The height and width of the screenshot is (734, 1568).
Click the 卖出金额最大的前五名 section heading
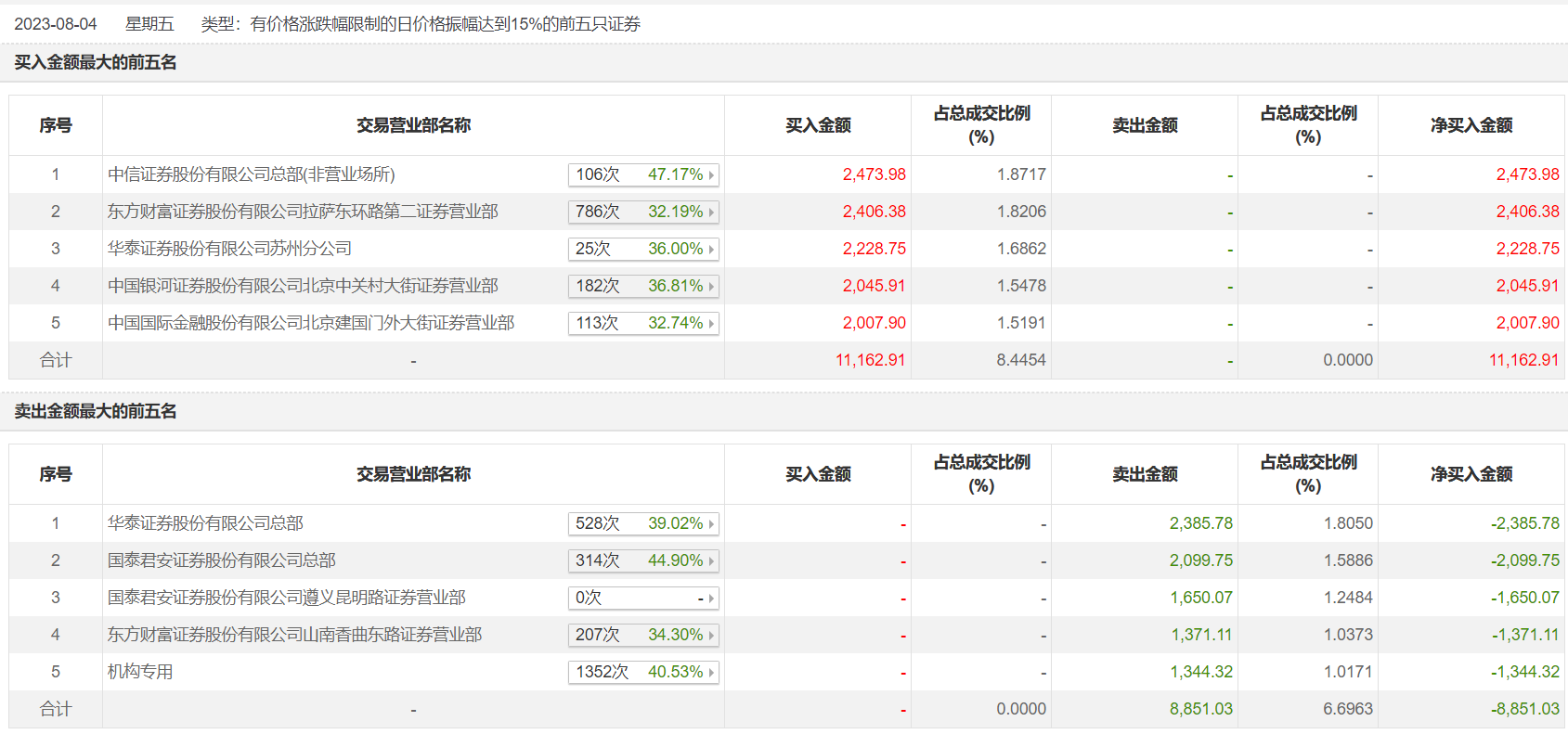coord(96,411)
